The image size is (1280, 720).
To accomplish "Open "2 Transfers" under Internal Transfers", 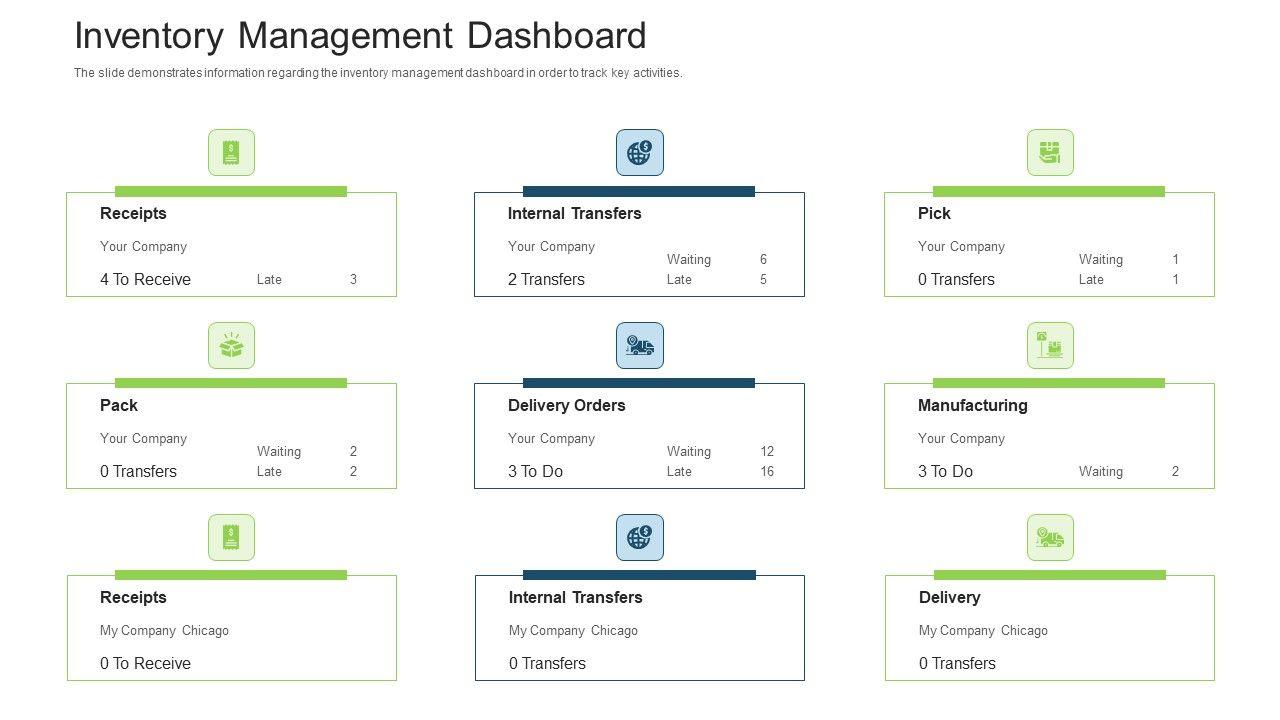I will tap(546, 280).
